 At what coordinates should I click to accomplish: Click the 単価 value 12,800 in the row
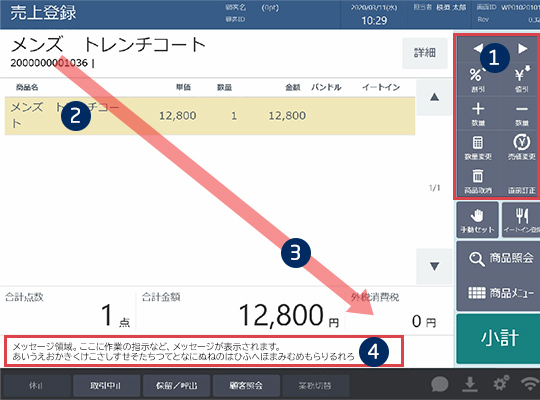tap(177, 115)
